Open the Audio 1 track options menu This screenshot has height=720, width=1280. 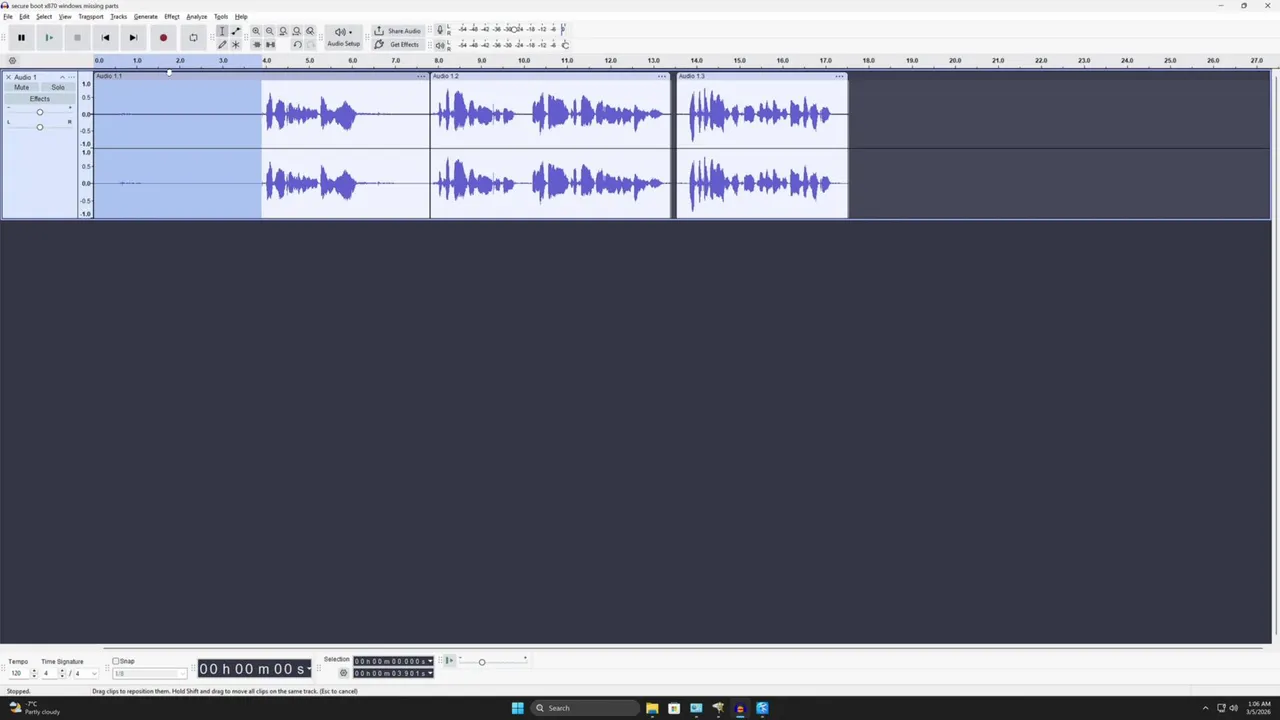coord(71,77)
